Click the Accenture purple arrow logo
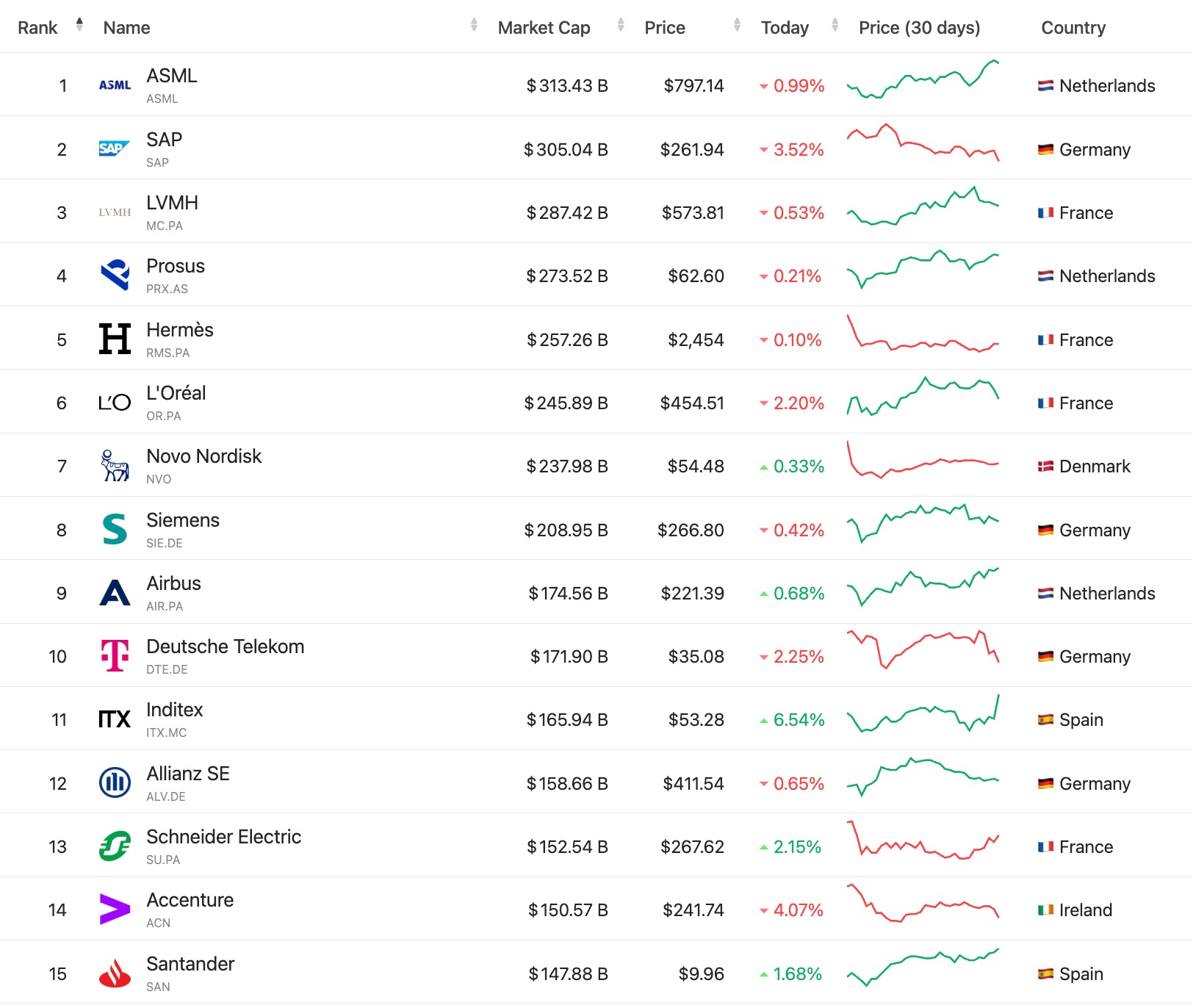This screenshot has height=1008, width=1193. [x=115, y=910]
